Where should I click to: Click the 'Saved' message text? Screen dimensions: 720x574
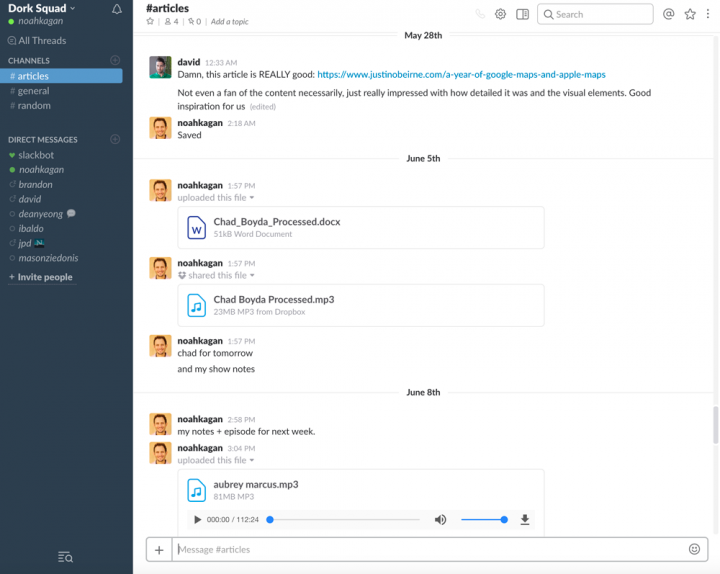point(189,135)
